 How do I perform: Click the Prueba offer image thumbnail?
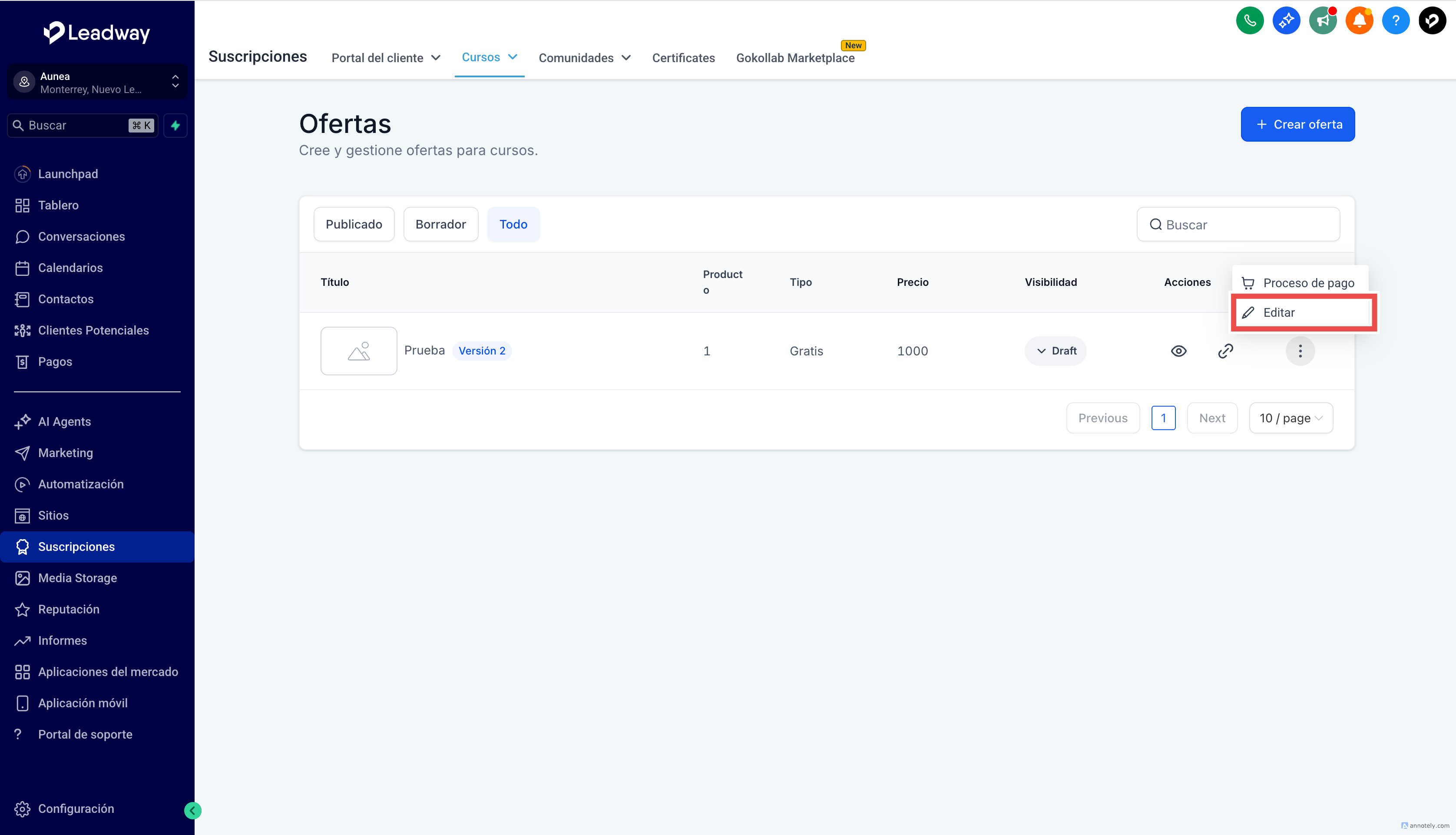click(359, 351)
